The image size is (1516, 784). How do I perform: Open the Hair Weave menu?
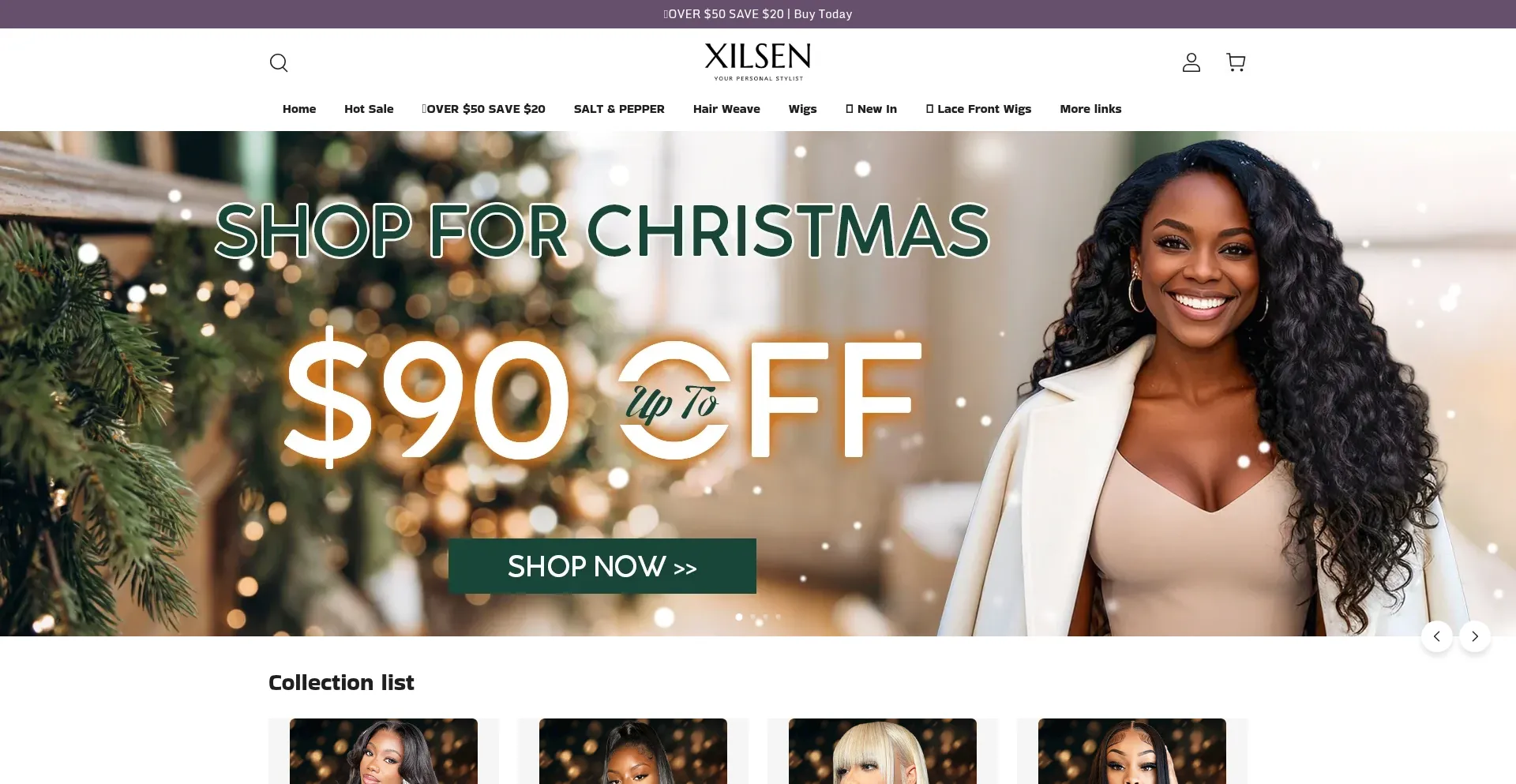(x=726, y=109)
